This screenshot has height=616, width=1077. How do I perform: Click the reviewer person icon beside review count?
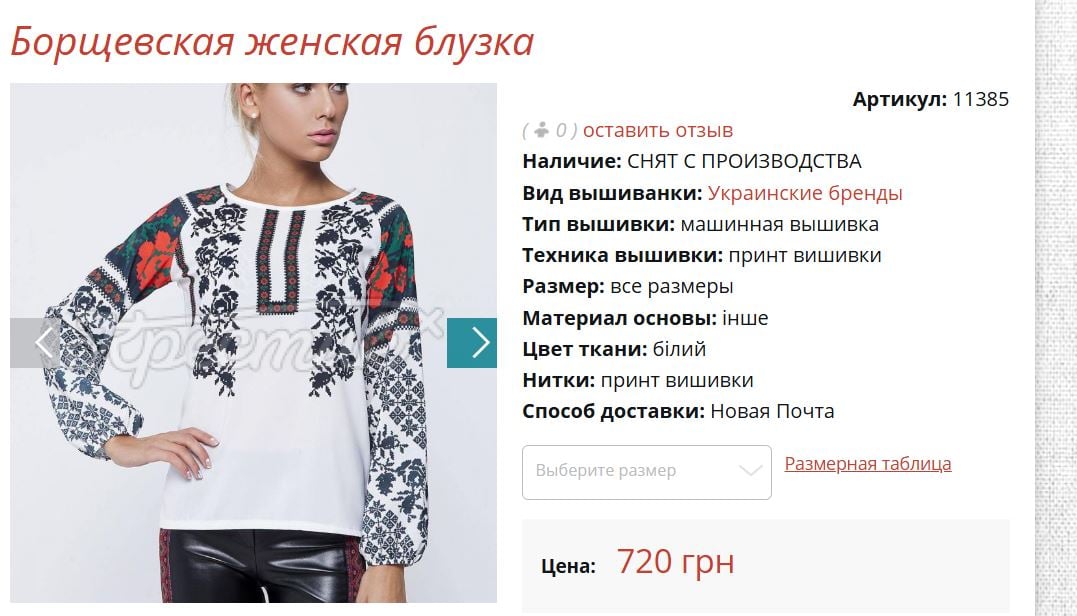pyautogui.click(x=542, y=129)
